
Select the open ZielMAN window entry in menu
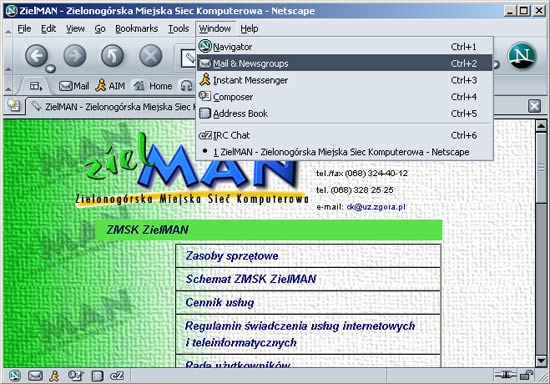(344, 152)
